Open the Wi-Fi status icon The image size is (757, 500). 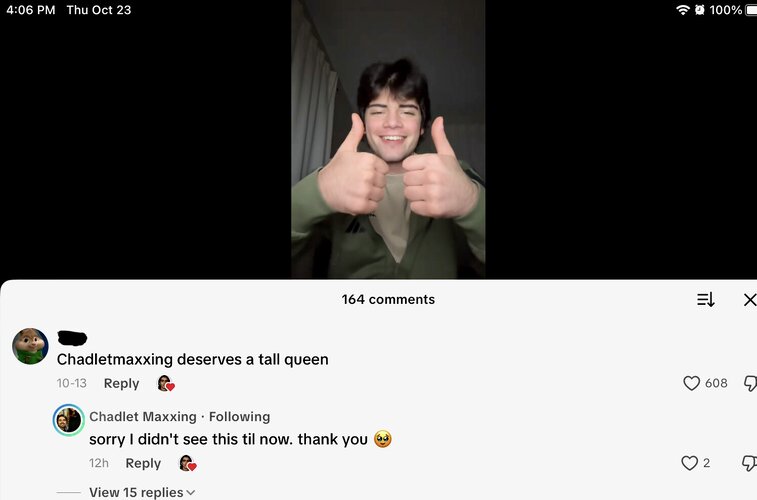[683, 10]
